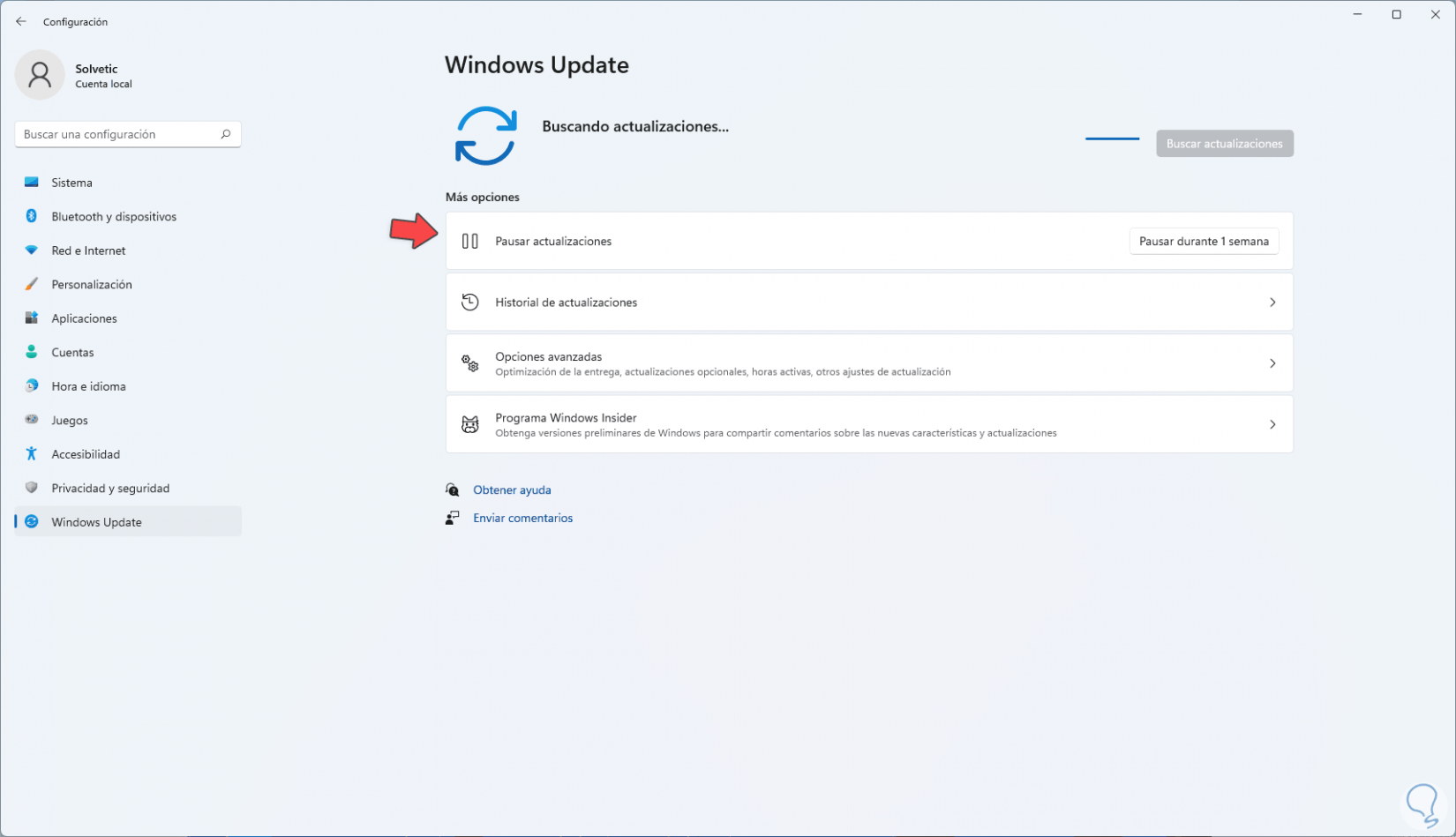Click the pause icon next to Pausar actualizaciones
The height and width of the screenshot is (837, 1456).
(470, 241)
